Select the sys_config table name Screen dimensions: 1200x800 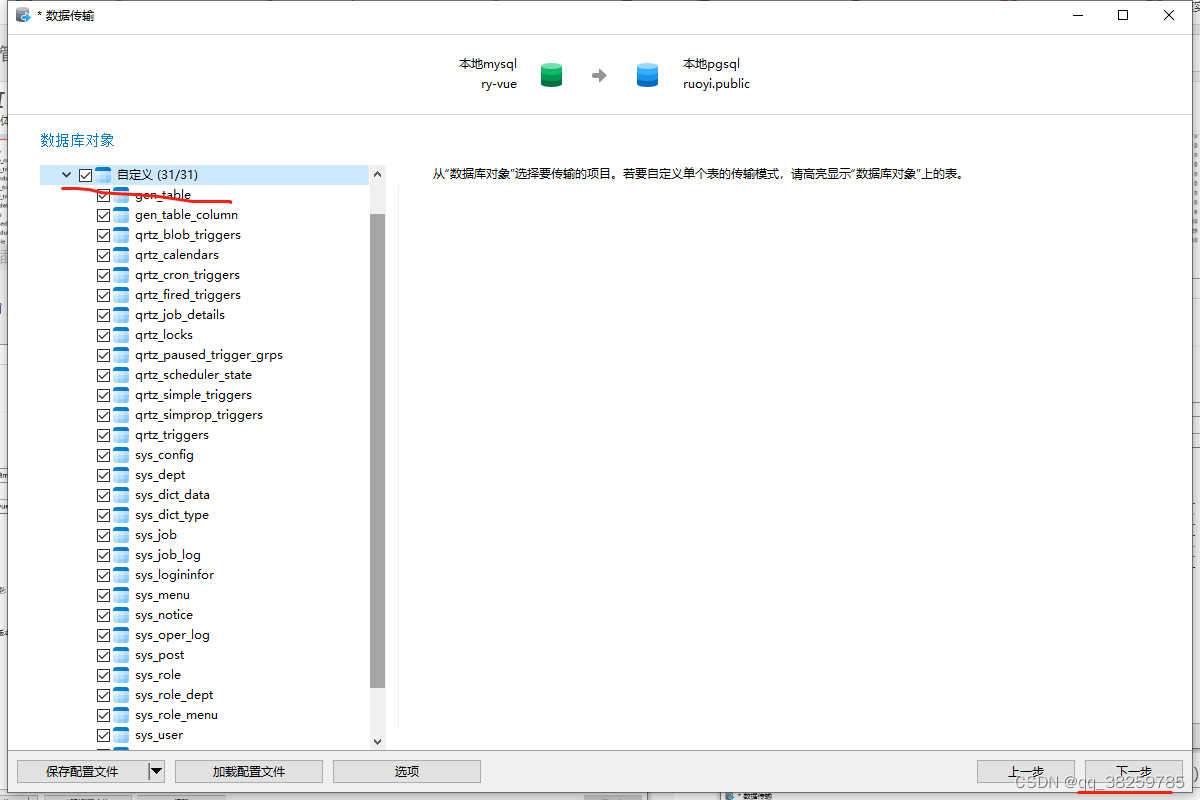coord(164,455)
